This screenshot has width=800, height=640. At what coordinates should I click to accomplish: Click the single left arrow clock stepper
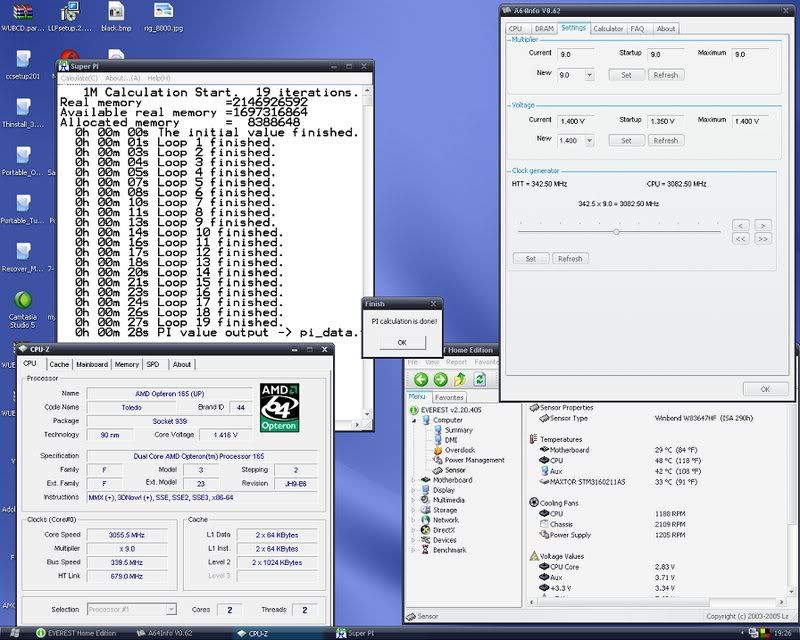[741, 225]
